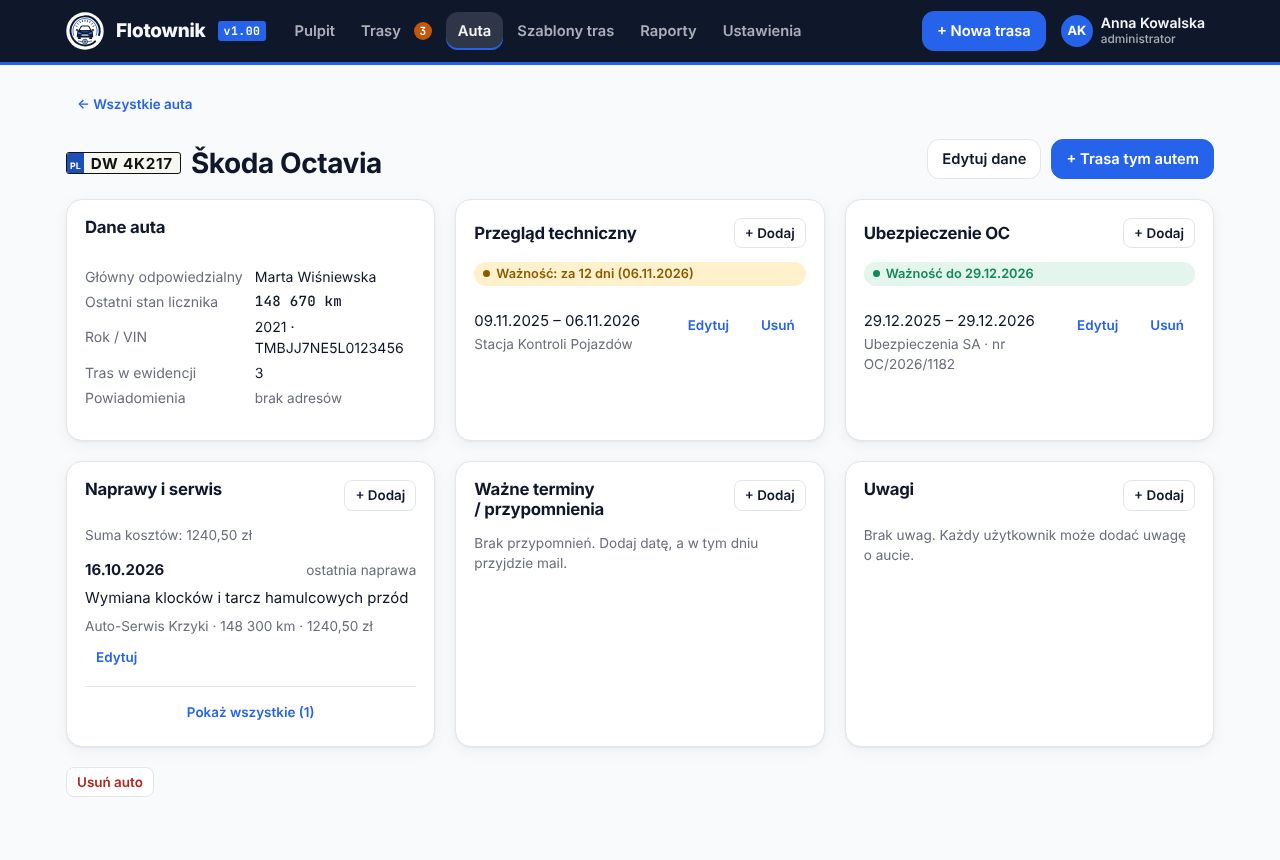Click the green 'Ważność do 29.12.2026' status
This screenshot has width=1280, height=860.
click(1029, 273)
